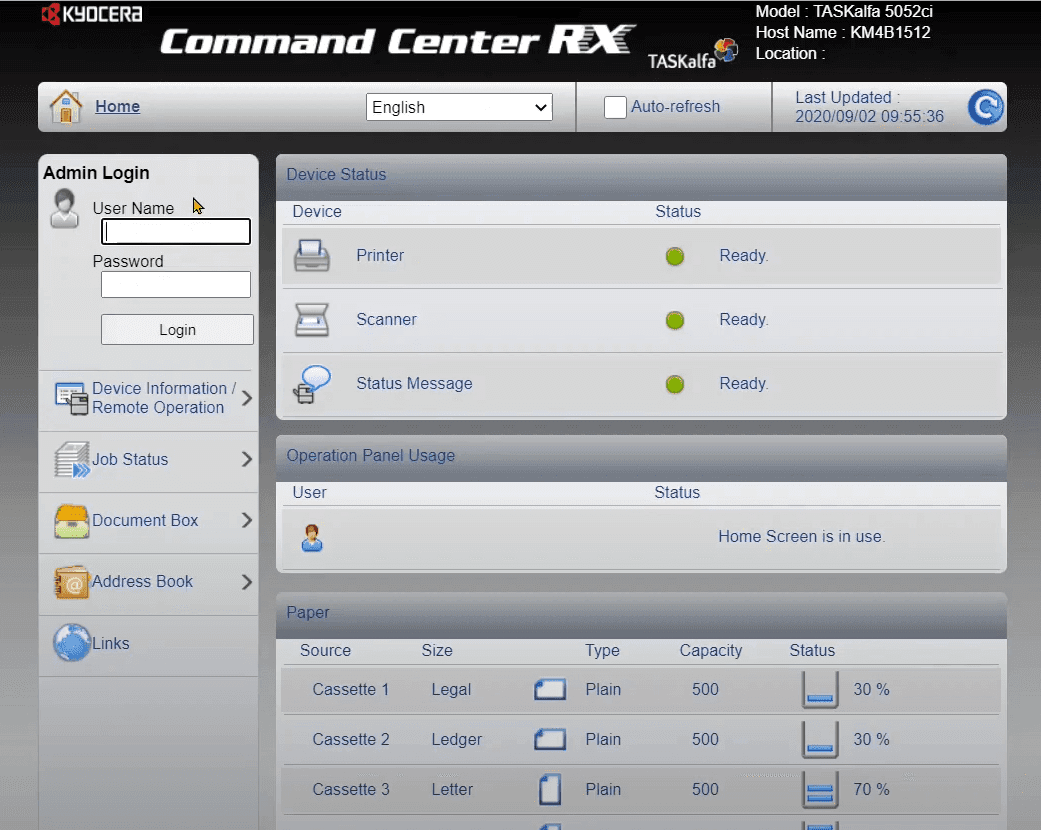Viewport: 1041px width, 830px height.
Task: Open the Links menu item
Action: [149, 643]
